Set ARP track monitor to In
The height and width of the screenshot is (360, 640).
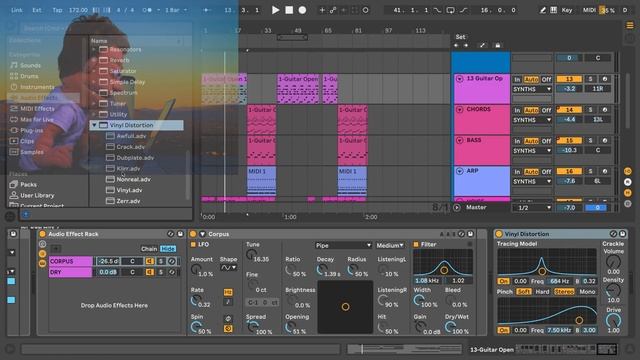(517, 172)
